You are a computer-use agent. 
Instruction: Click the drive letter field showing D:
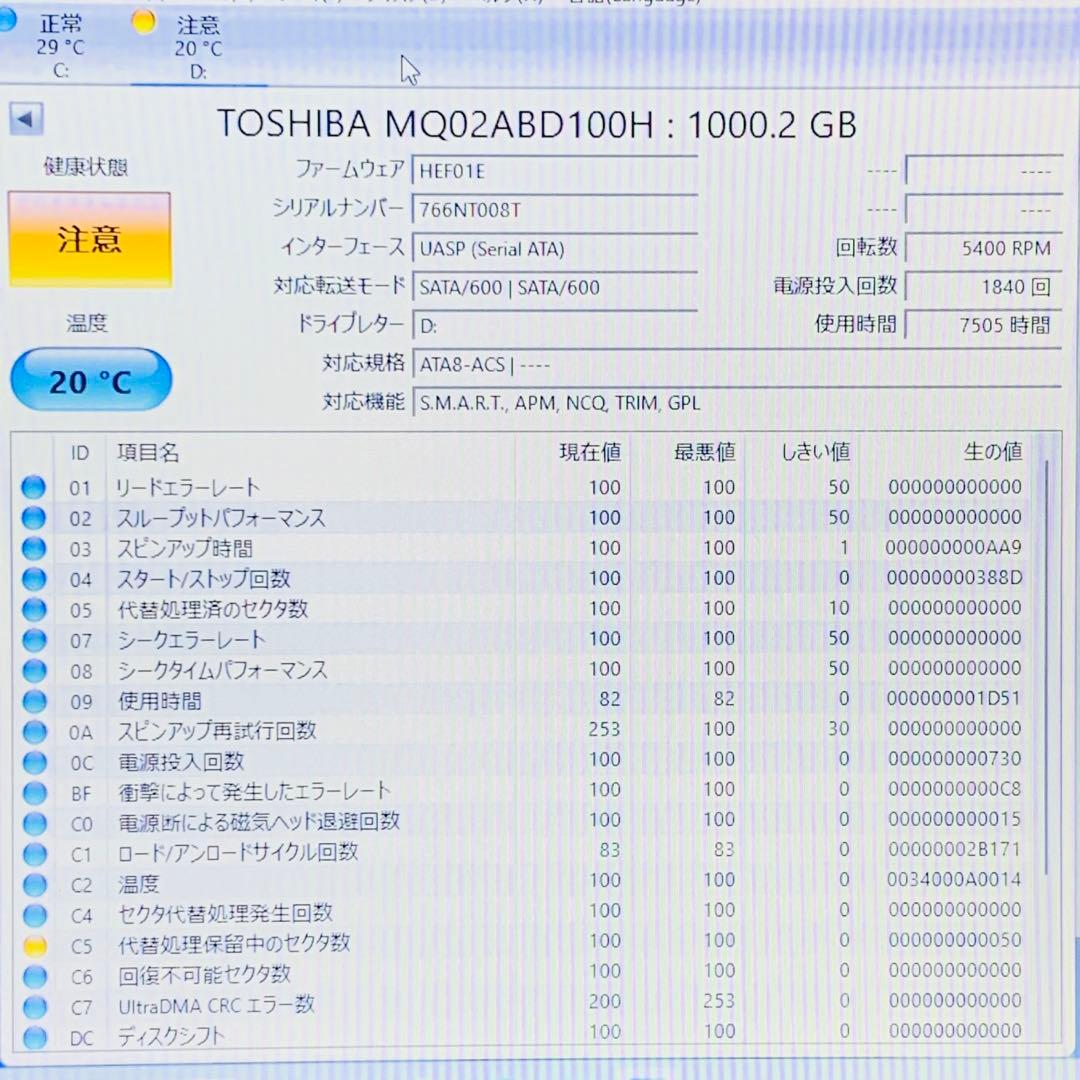coord(556,325)
